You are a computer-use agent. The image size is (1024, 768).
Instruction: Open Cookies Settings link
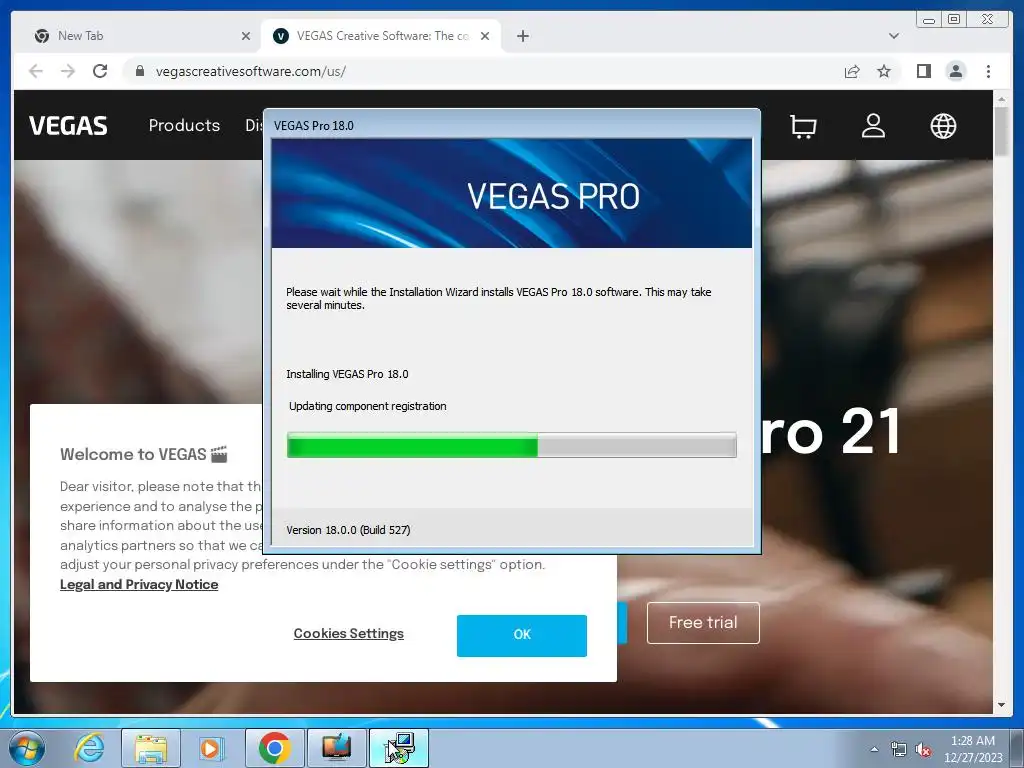[349, 633]
